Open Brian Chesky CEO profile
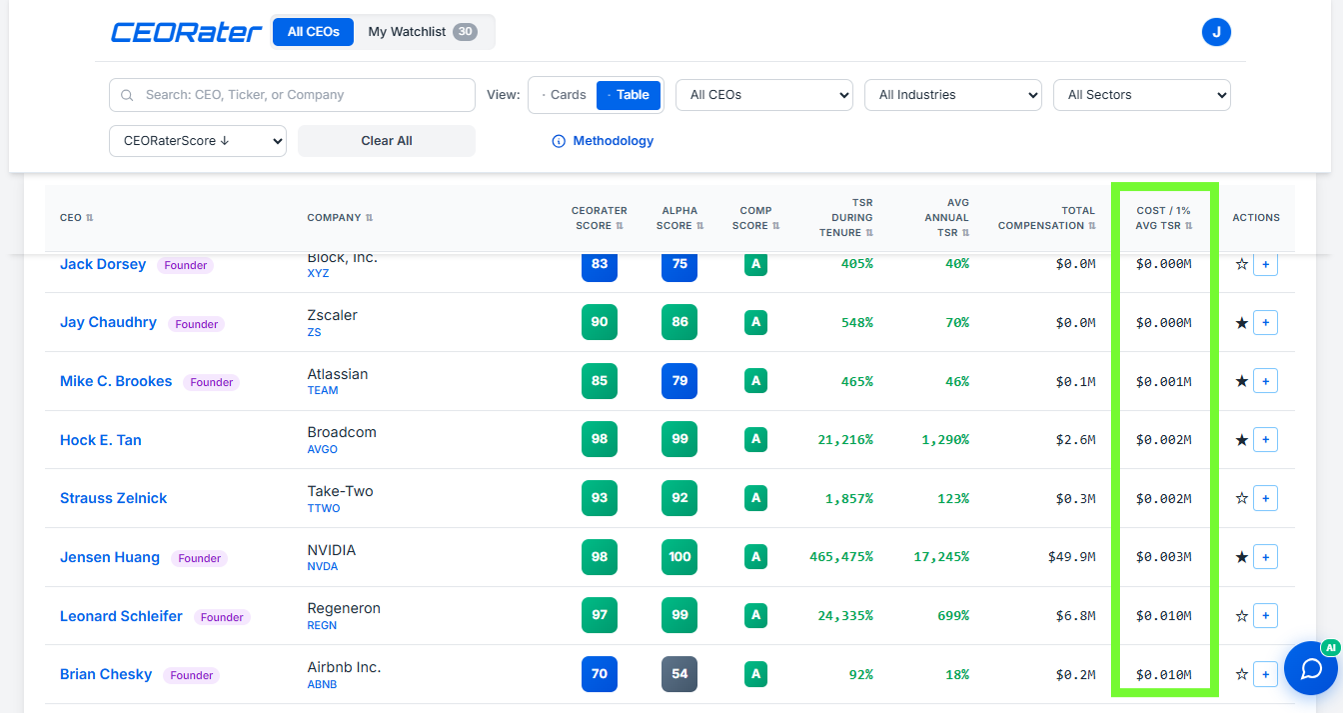 point(106,675)
